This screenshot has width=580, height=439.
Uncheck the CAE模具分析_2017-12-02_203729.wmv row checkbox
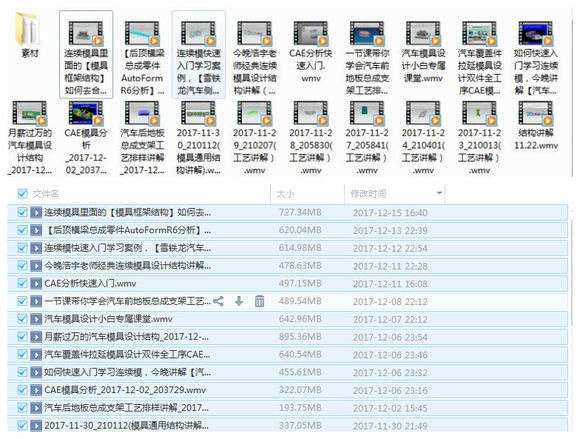[x=22, y=390]
